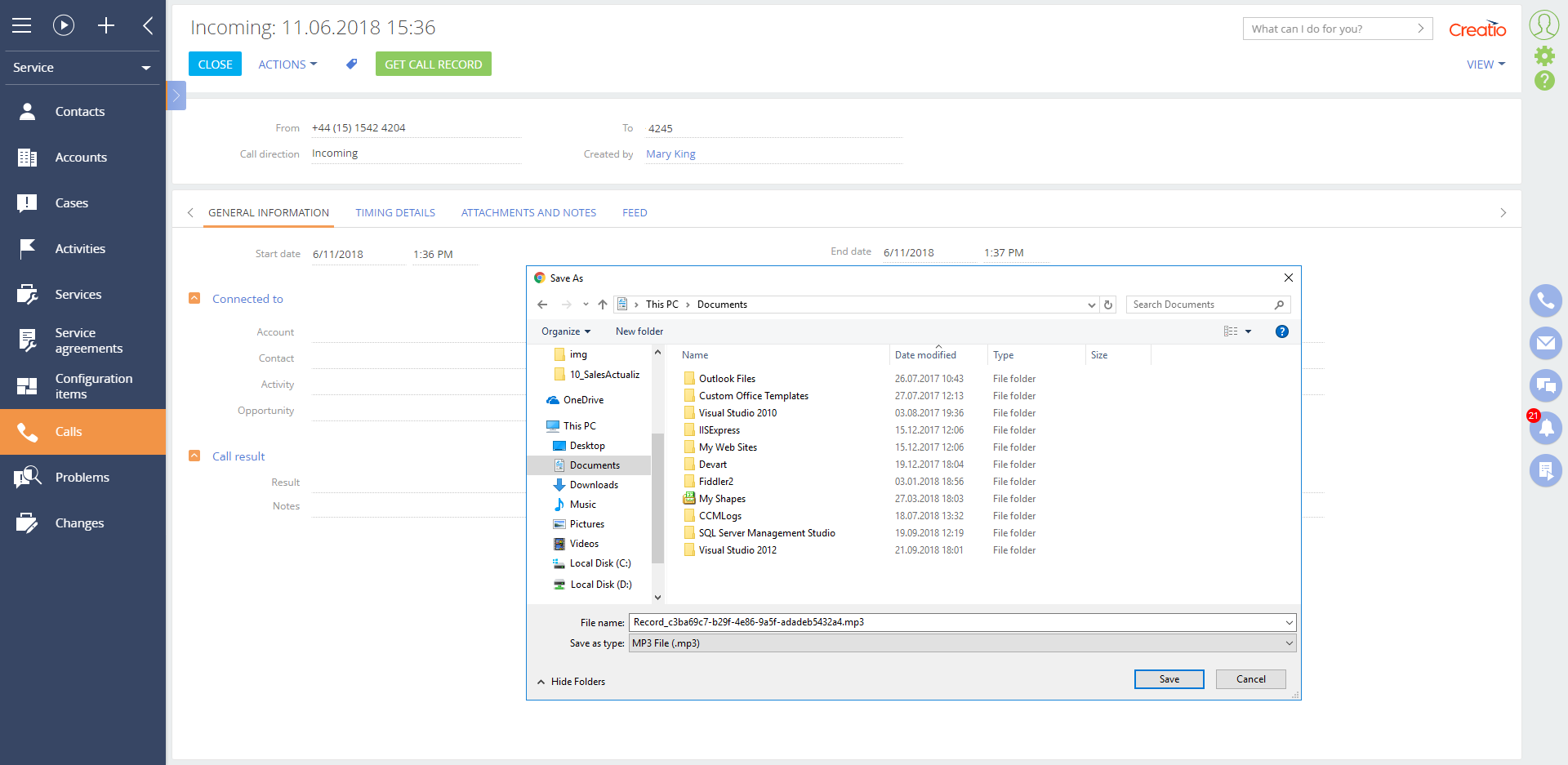
Task: Click the run process play icon
Action: (x=64, y=25)
